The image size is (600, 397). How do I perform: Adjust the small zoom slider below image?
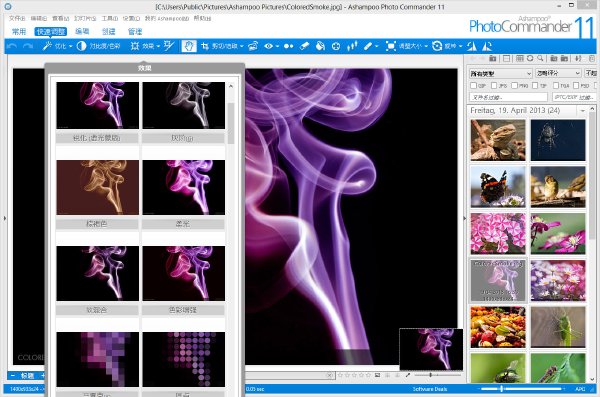click(430, 375)
